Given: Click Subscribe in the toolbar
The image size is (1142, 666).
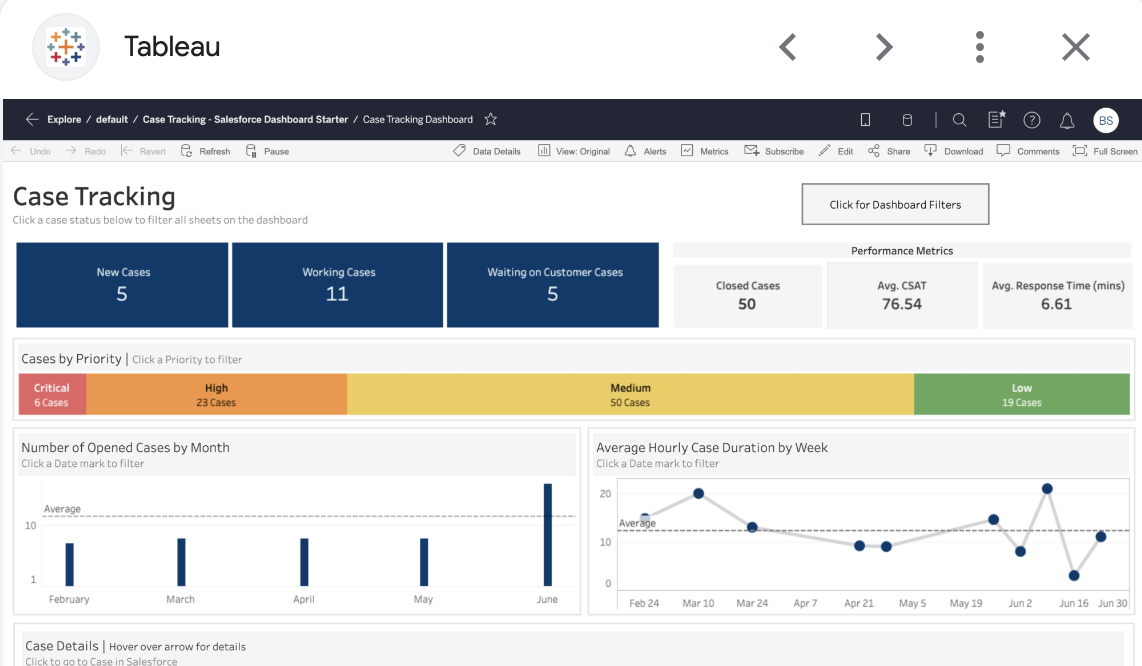Looking at the screenshot, I should (773, 151).
